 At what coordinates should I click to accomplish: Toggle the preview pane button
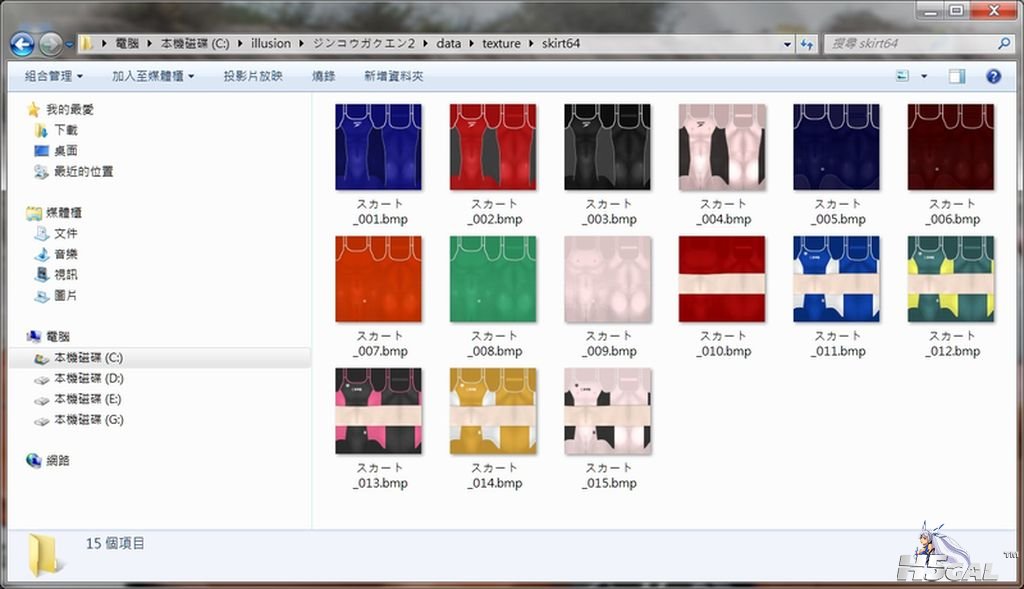tap(957, 76)
